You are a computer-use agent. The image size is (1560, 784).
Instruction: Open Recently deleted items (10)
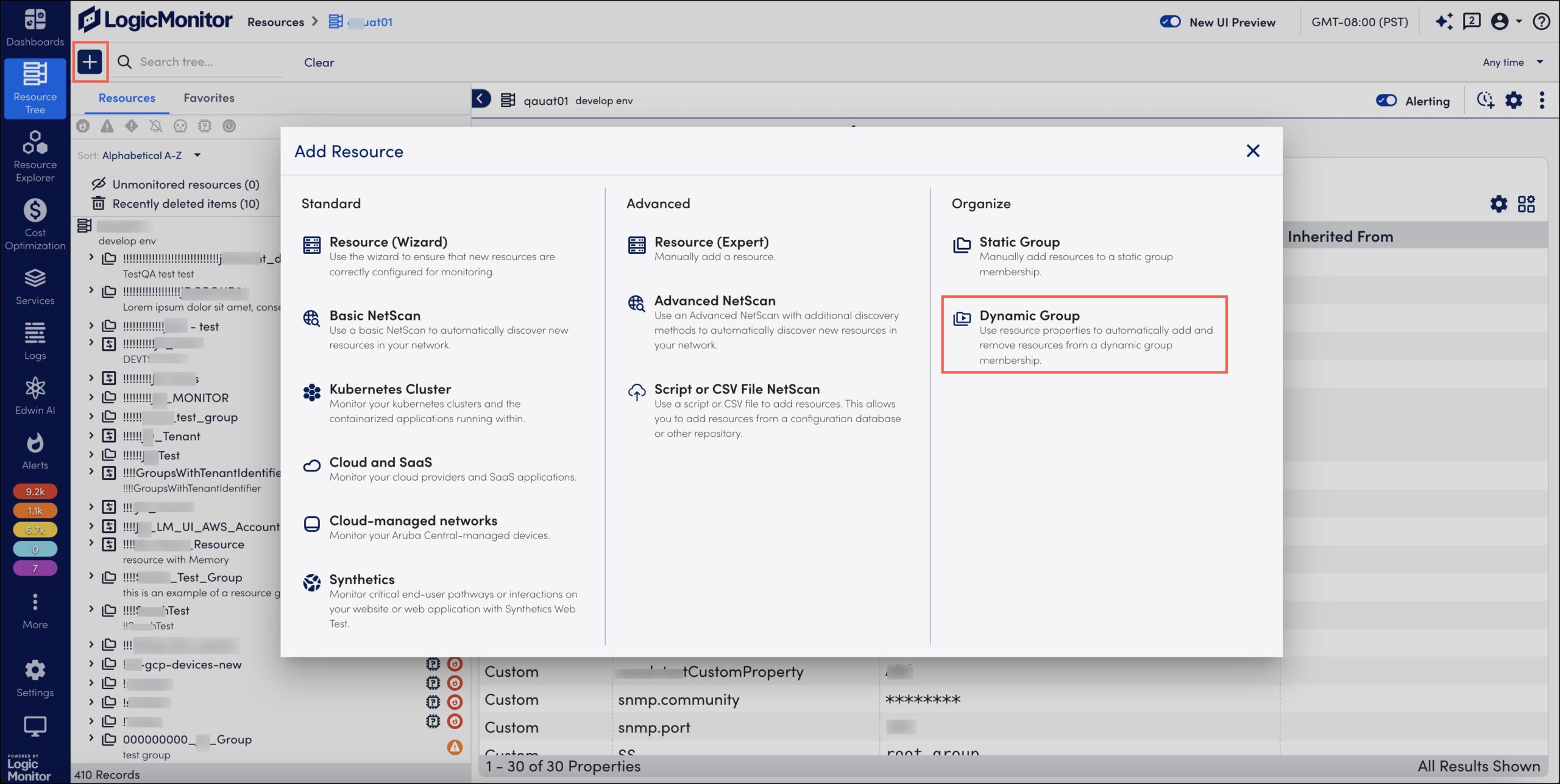coord(175,203)
